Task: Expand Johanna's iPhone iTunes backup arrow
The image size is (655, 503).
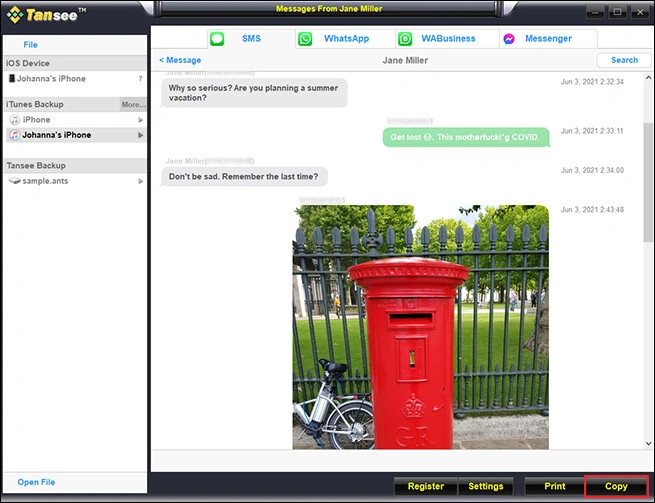Action: click(x=140, y=135)
